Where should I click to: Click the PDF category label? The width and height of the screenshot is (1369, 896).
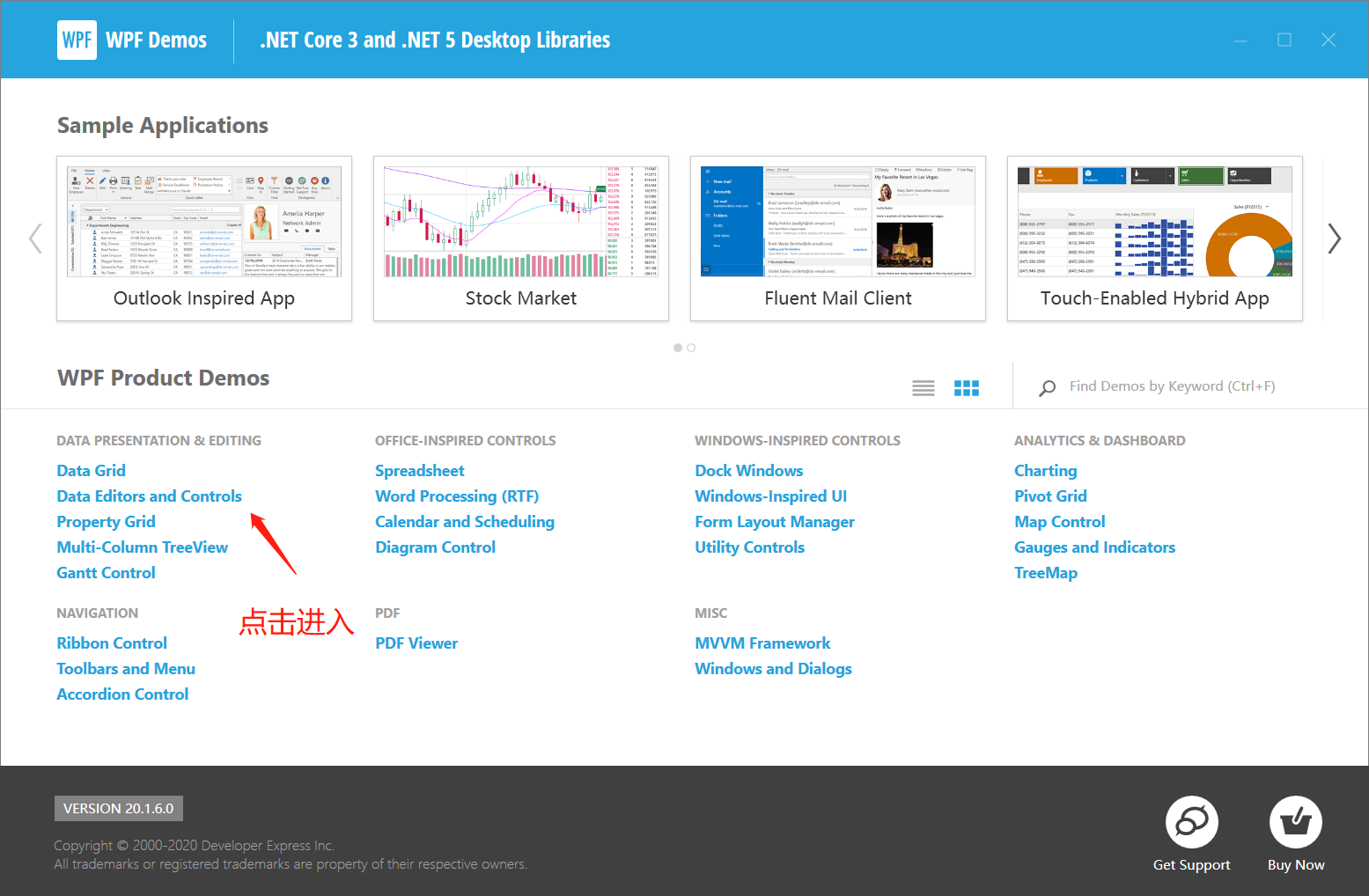[x=387, y=613]
